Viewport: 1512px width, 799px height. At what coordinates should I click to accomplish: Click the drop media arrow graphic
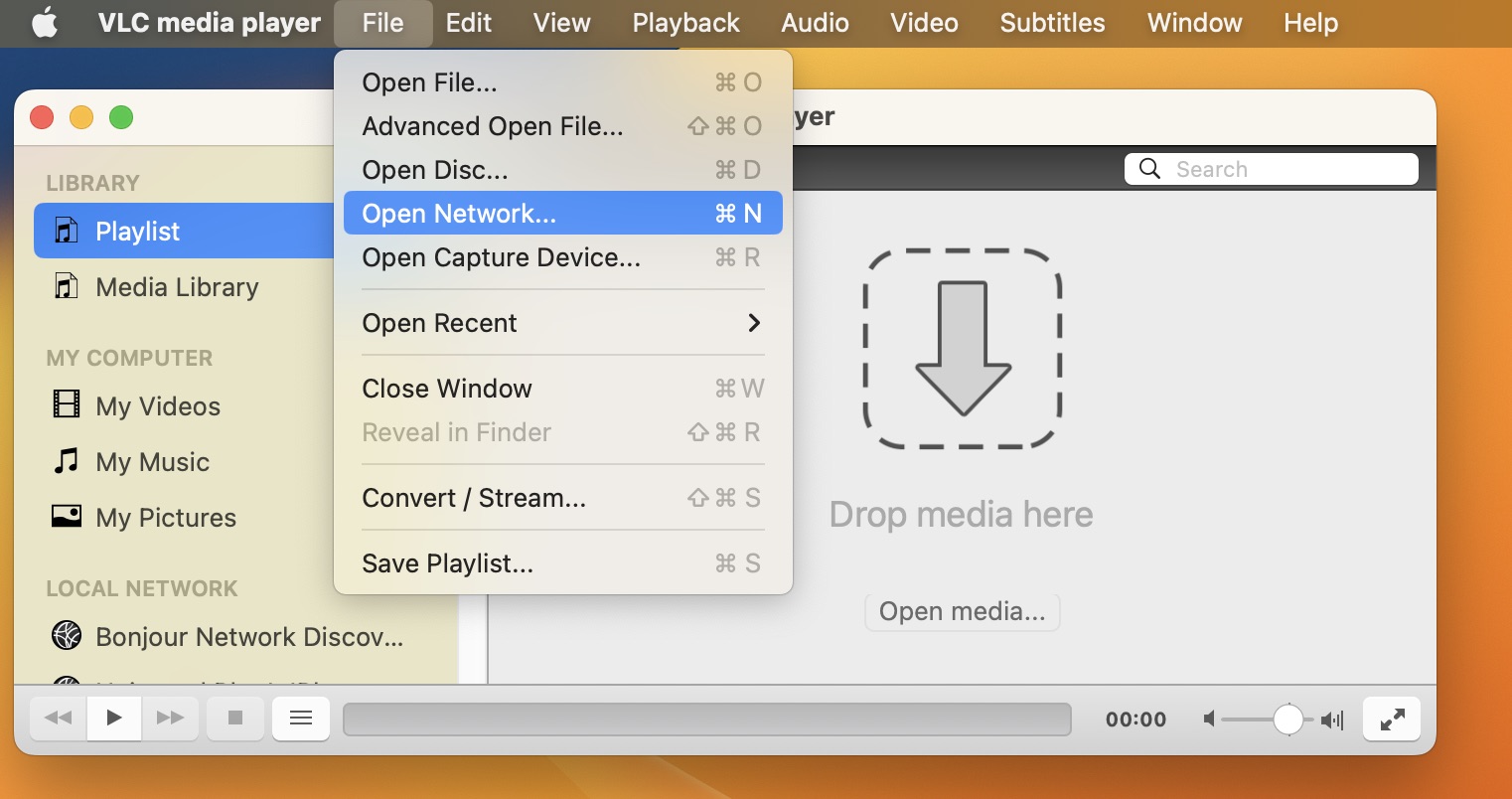pyautogui.click(x=963, y=349)
